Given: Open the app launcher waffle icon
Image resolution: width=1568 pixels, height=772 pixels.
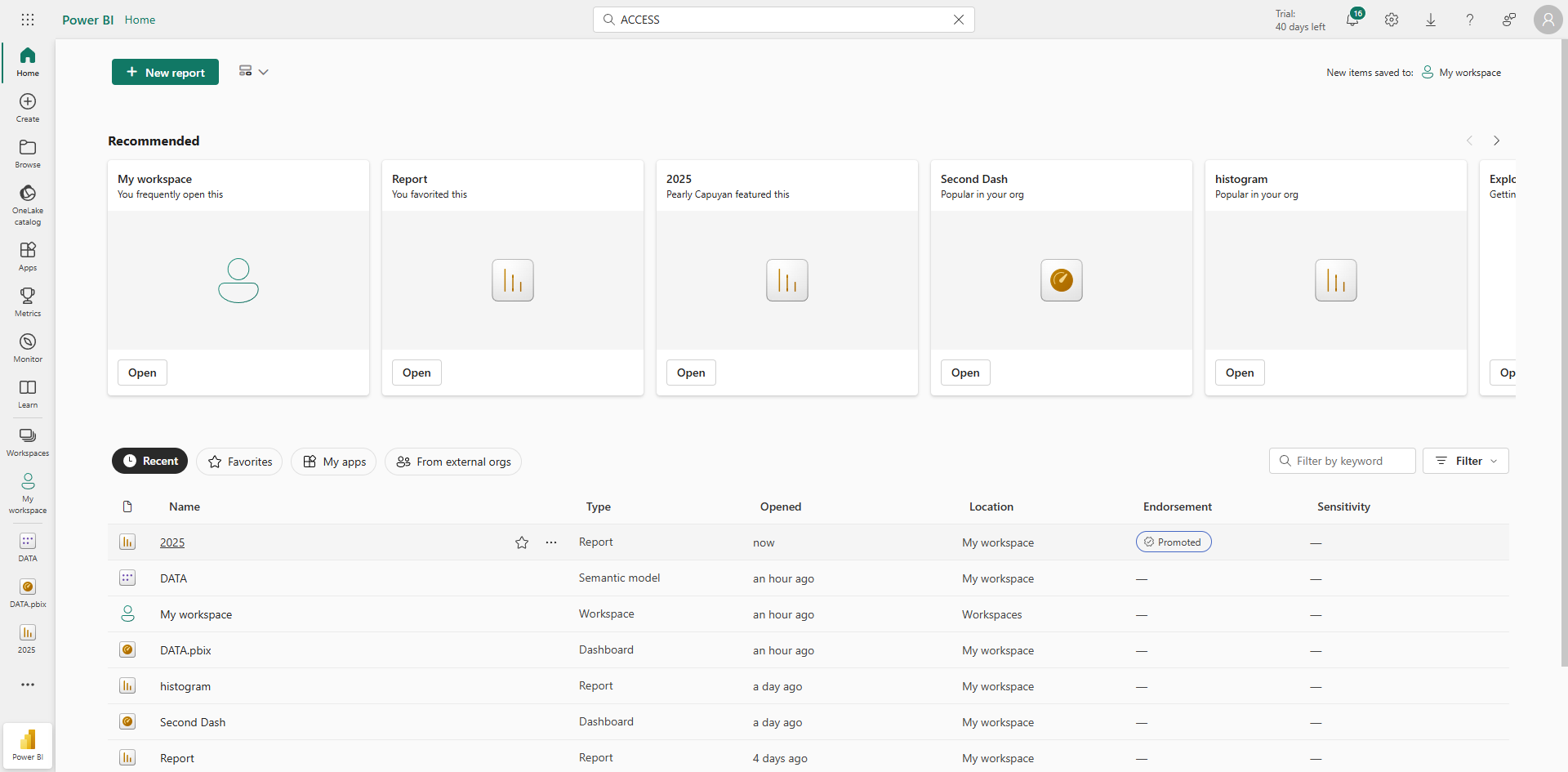Looking at the screenshot, I should click(x=28, y=20).
